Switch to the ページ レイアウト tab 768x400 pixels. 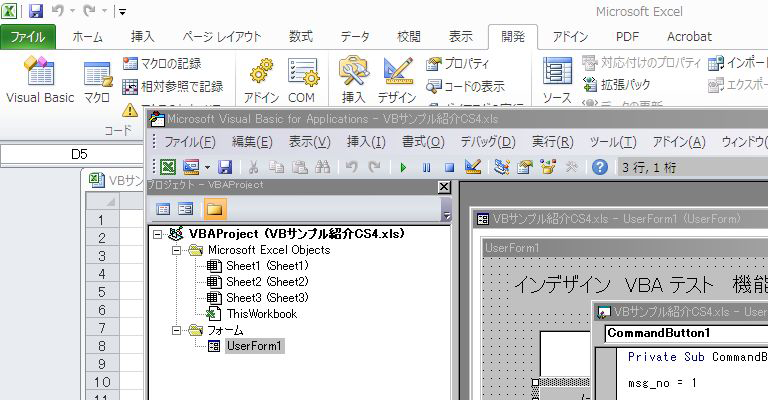pos(221,37)
